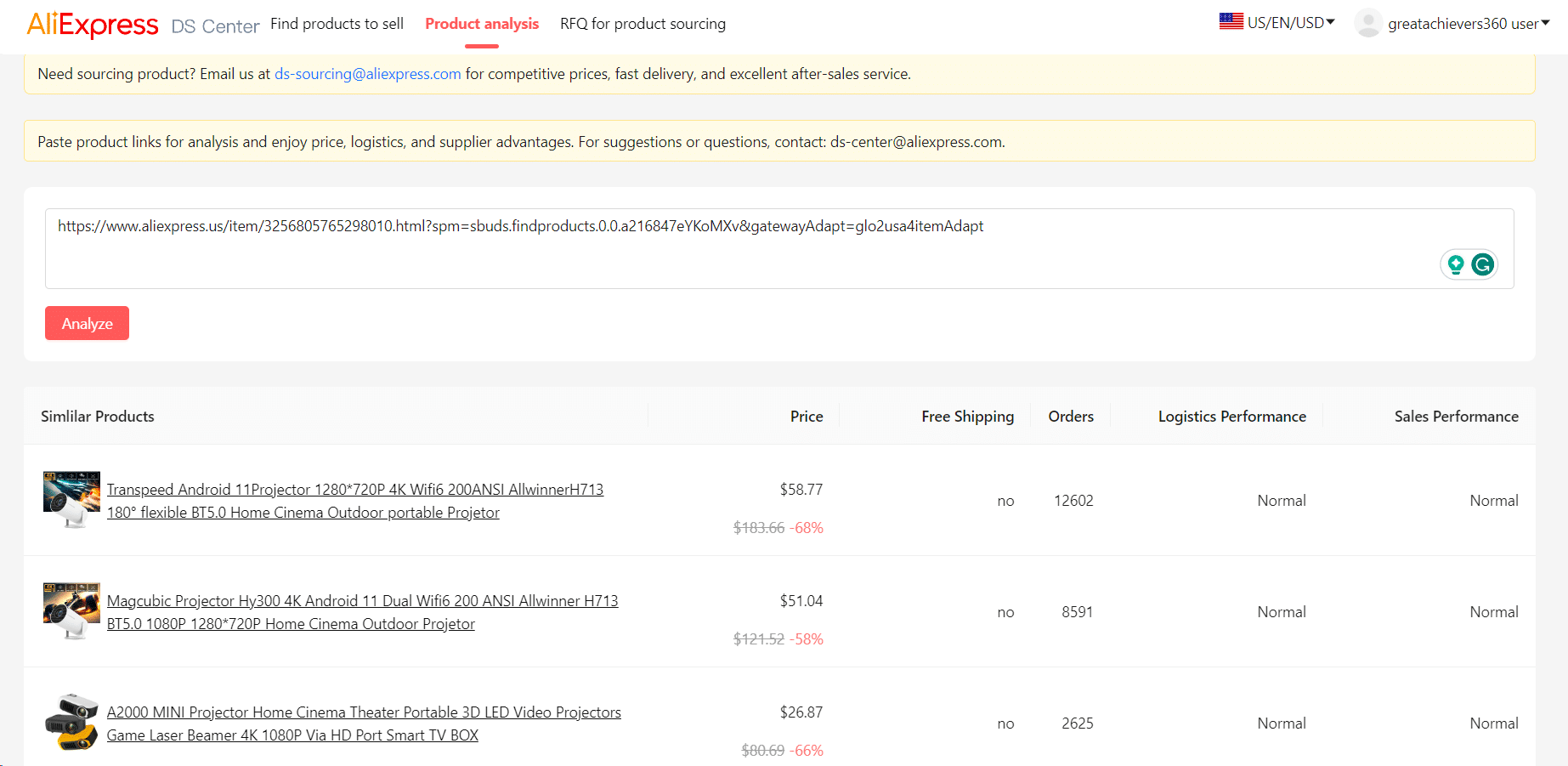Click the 12602 orders cell
Image resolution: width=1568 pixels, height=766 pixels.
click(x=1073, y=501)
